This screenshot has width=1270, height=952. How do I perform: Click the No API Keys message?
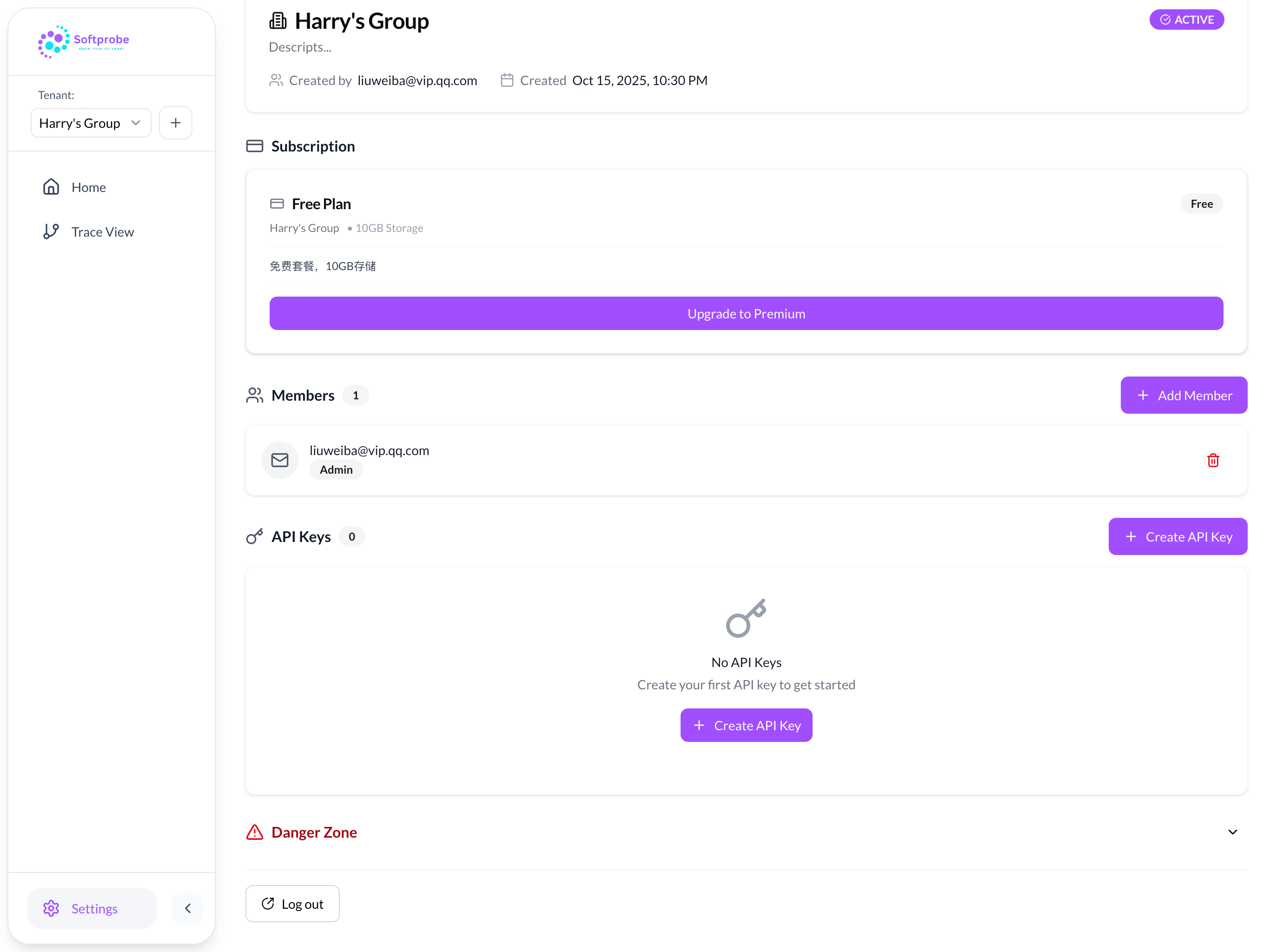click(x=746, y=662)
